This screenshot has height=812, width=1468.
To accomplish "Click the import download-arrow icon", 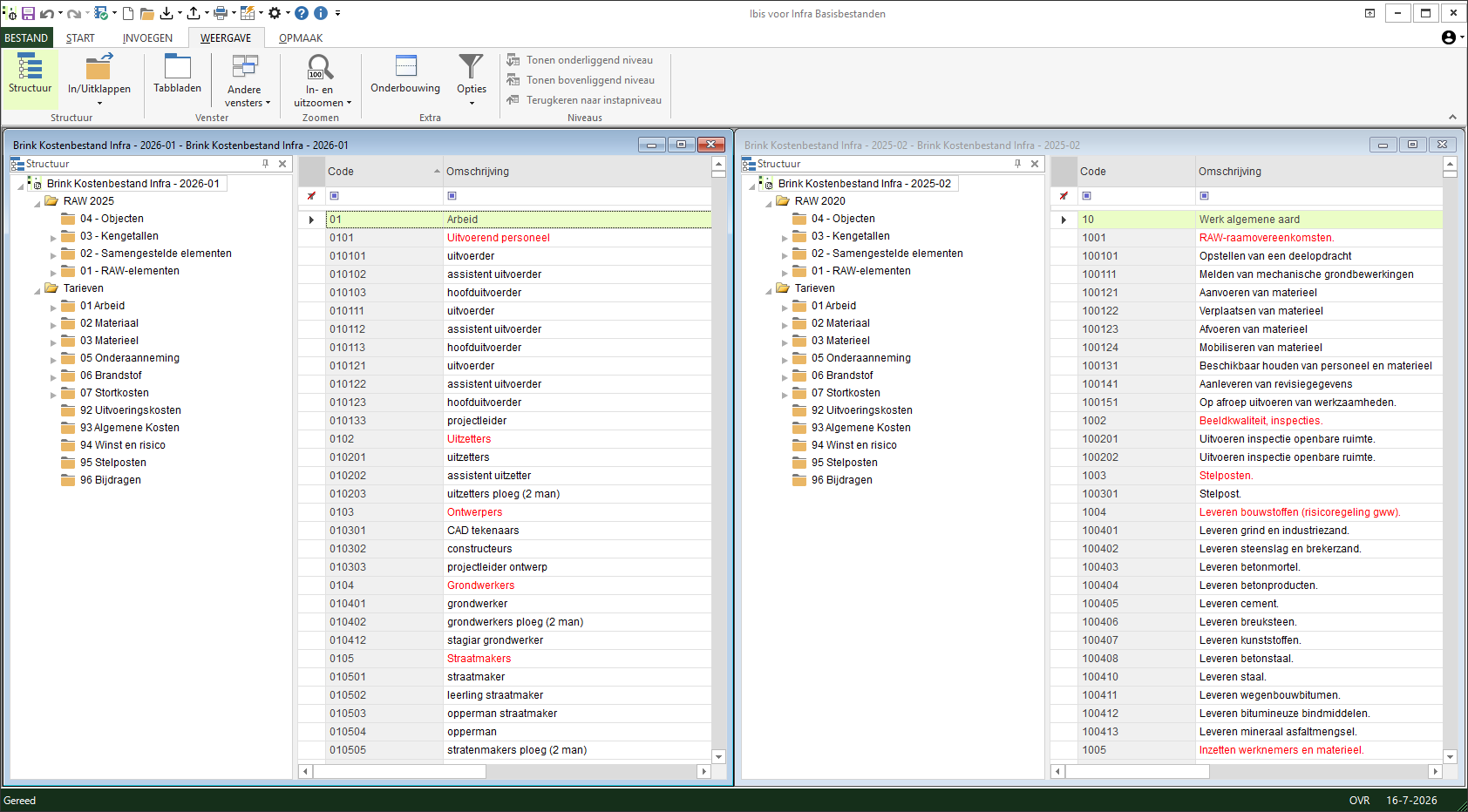I will (x=167, y=13).
